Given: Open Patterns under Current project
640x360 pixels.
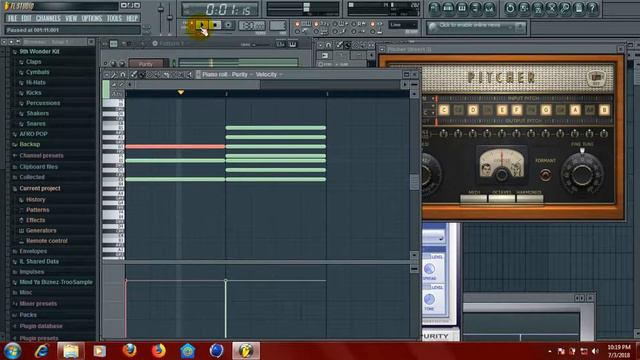Looking at the screenshot, I should 38,210.
